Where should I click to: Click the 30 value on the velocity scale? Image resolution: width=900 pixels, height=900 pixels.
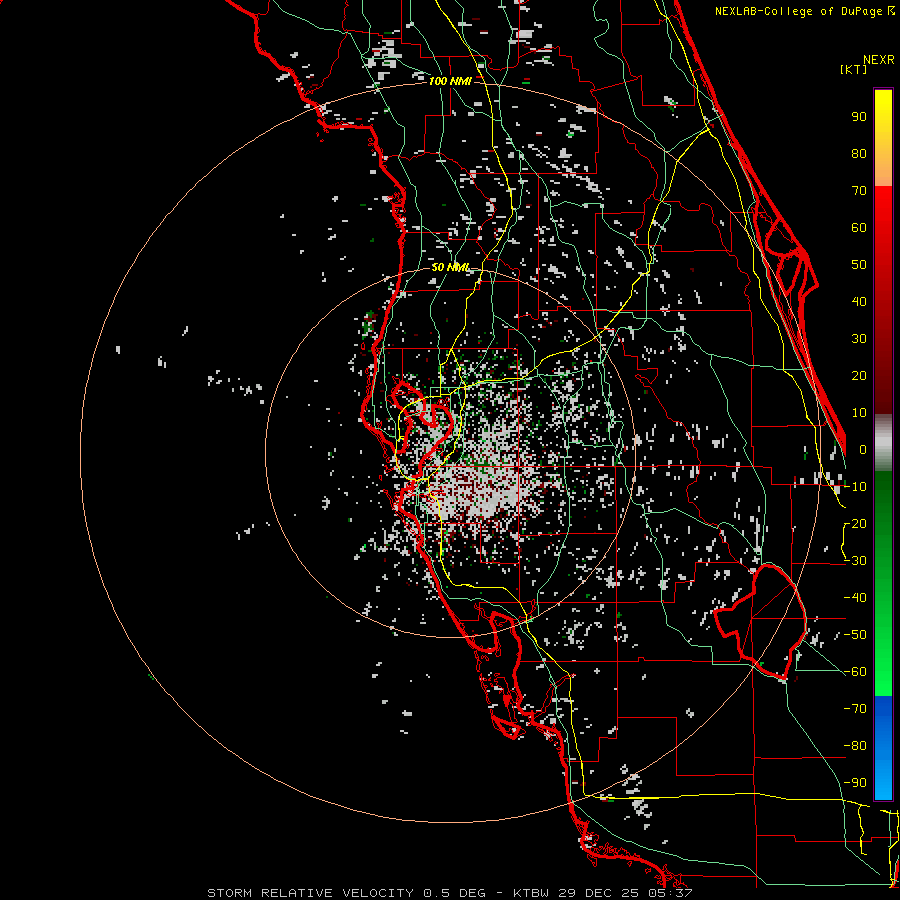pos(859,339)
